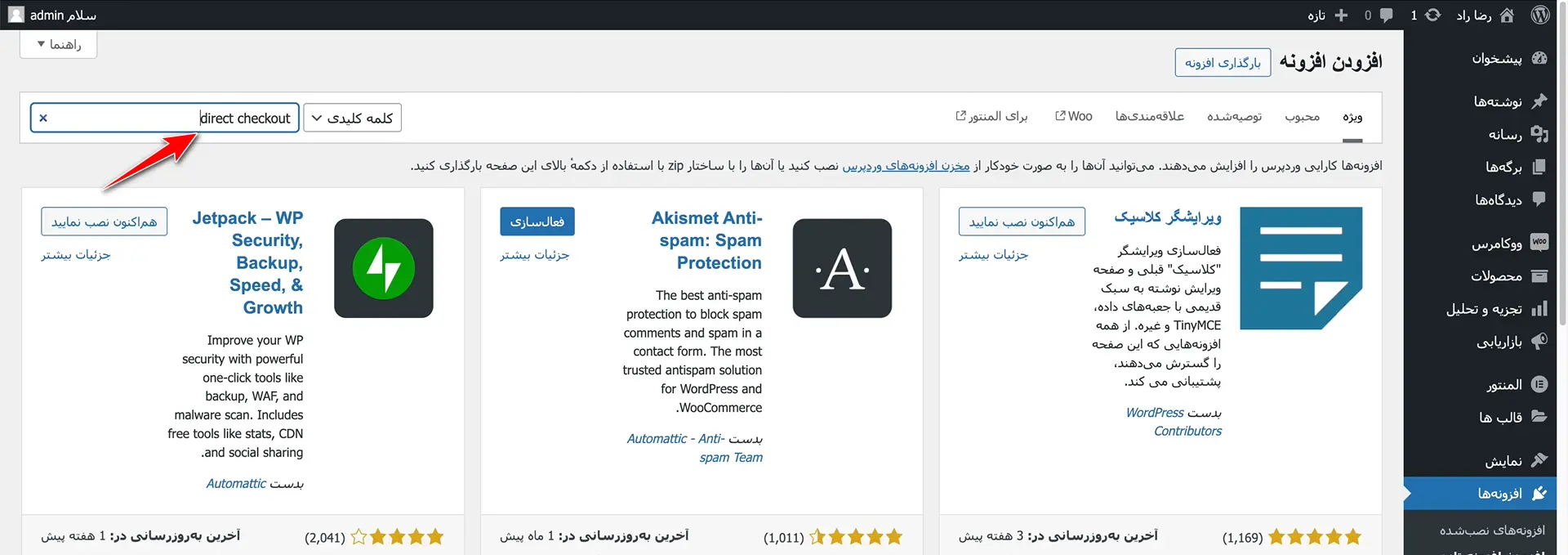Click the plus icon for new content
1568x555 pixels.
click(x=1340, y=15)
